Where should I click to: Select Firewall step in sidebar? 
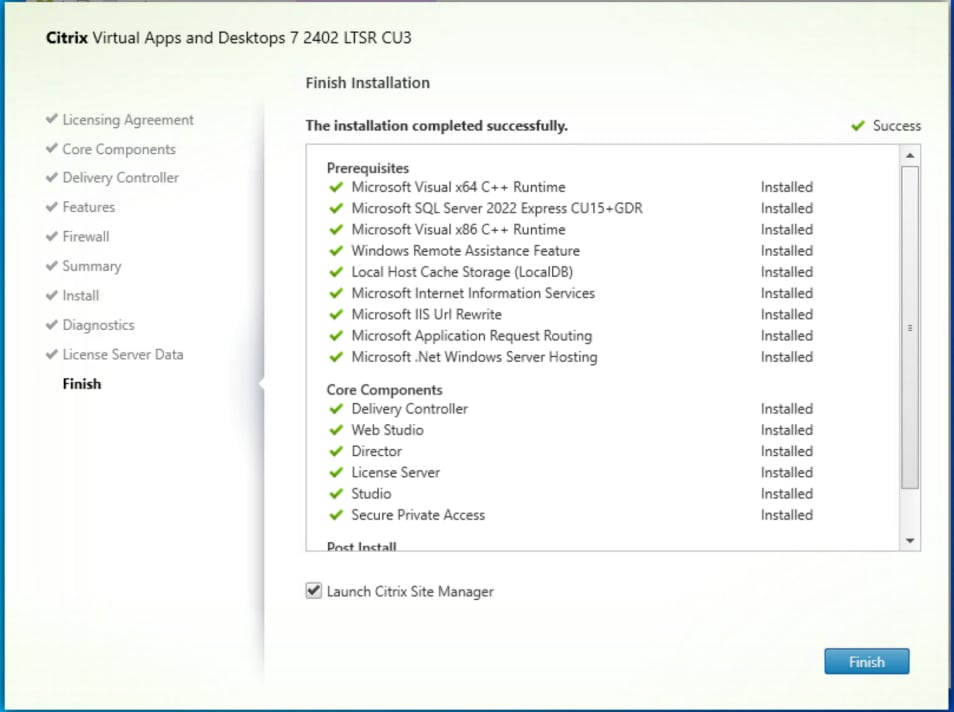click(x=86, y=236)
